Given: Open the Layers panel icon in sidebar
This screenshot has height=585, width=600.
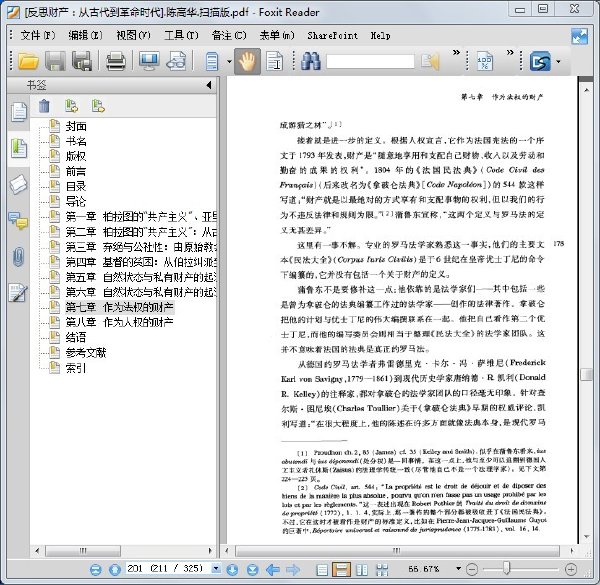Looking at the screenshot, I should (18, 185).
